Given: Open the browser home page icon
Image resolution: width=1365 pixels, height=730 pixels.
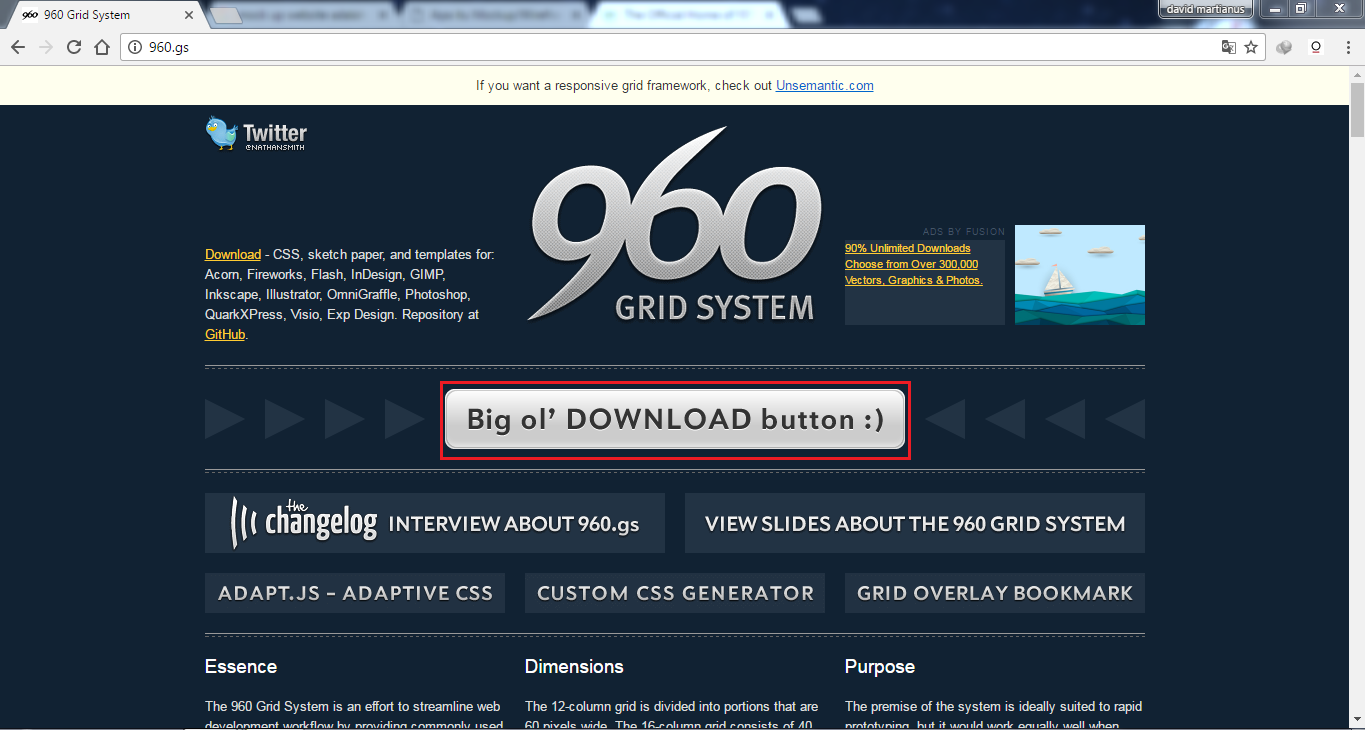Looking at the screenshot, I should point(101,46).
